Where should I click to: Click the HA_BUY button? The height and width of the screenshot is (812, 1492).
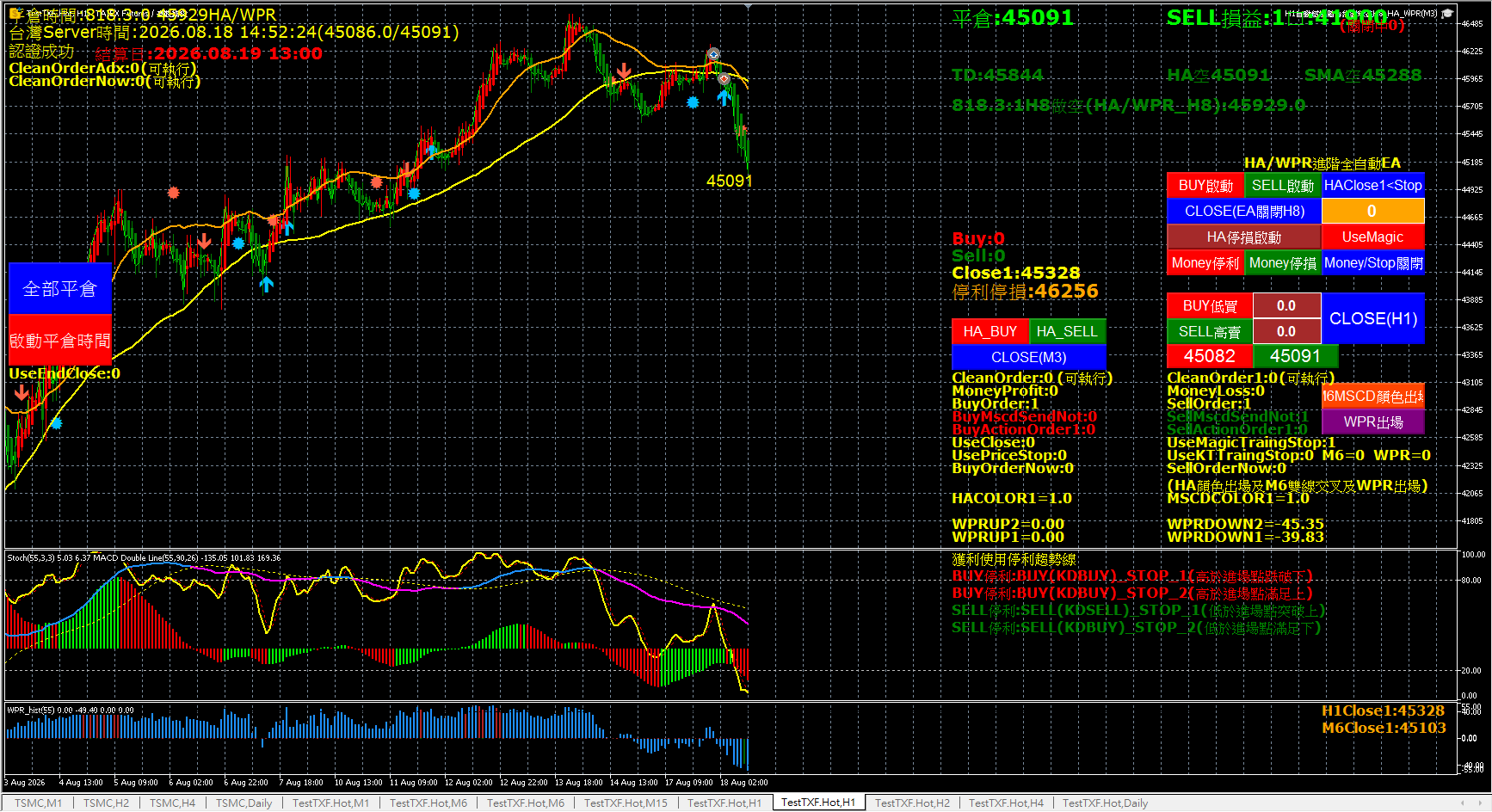990,332
